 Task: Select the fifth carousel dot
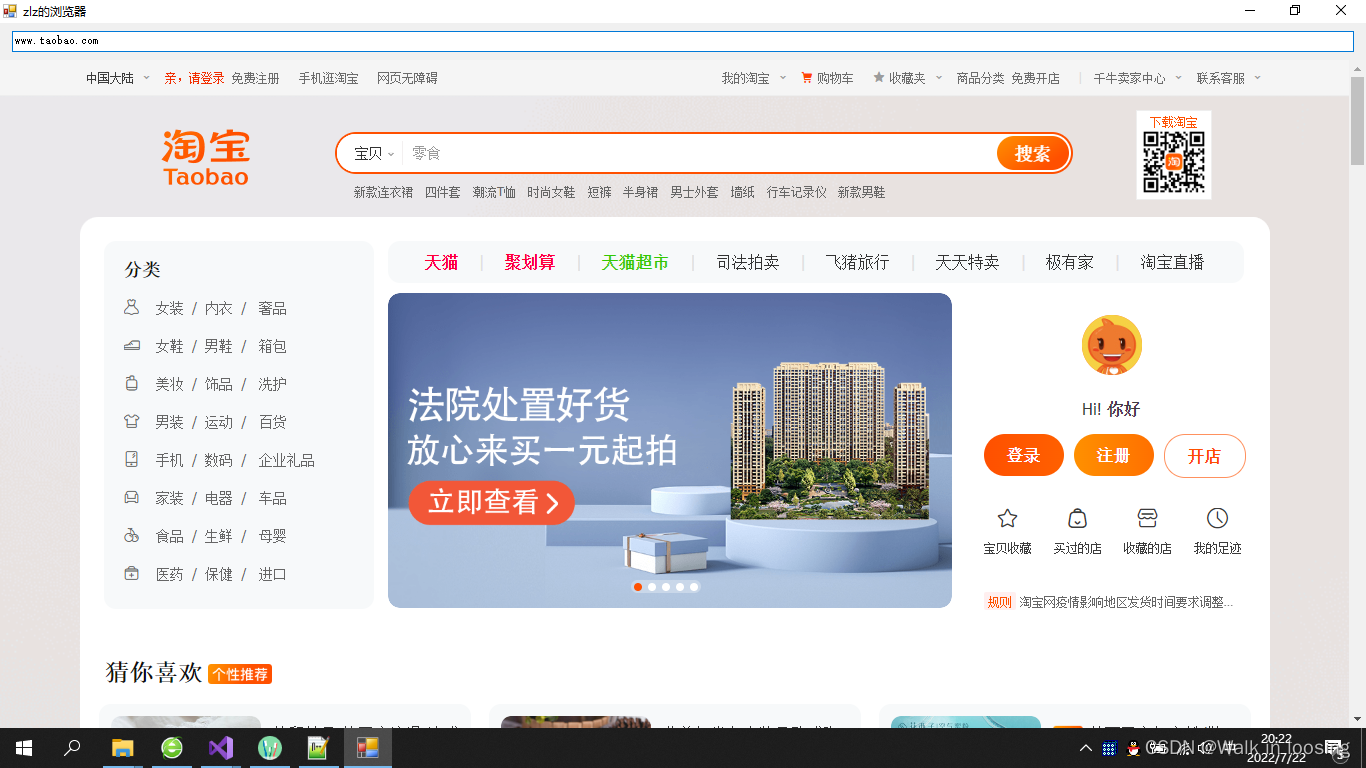694,587
